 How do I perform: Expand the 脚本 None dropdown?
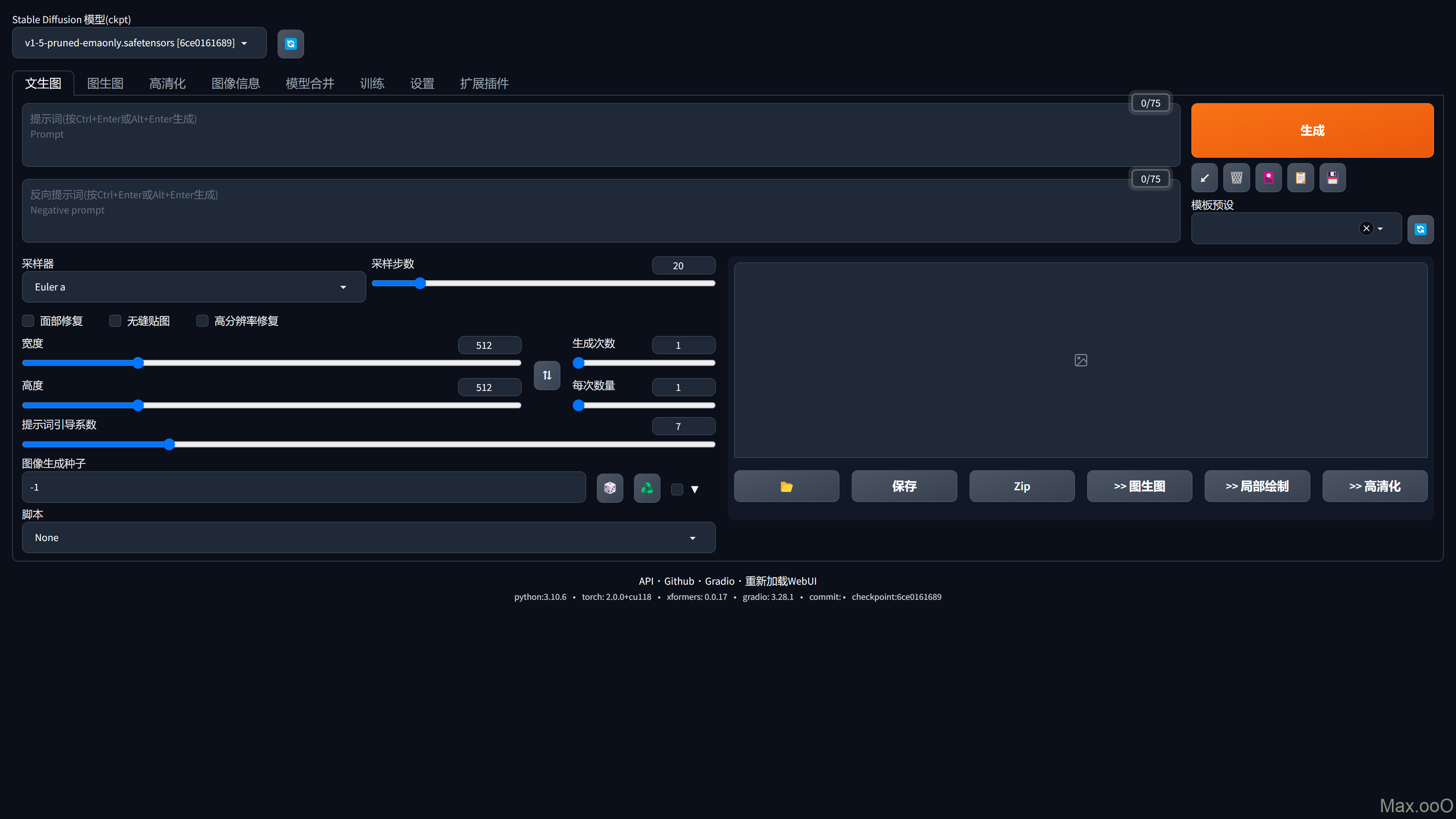point(368,538)
